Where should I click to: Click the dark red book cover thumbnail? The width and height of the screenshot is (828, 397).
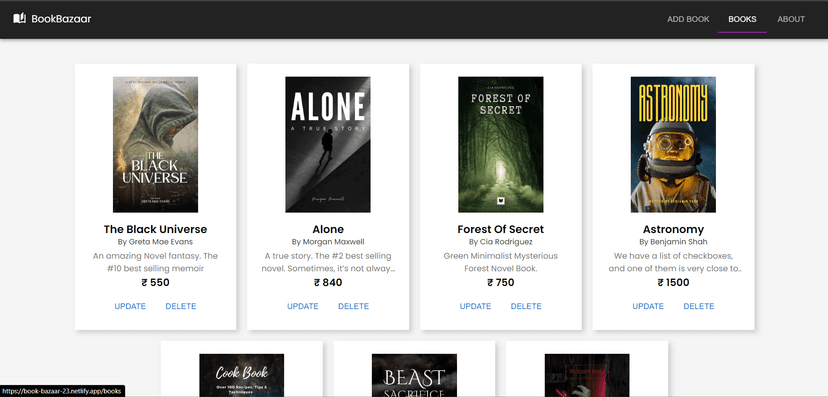click(587, 375)
